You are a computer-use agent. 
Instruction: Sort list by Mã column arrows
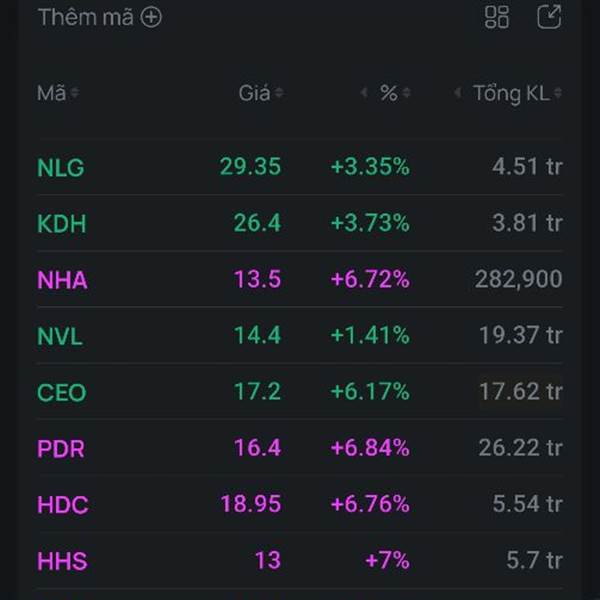pyautogui.click(x=74, y=93)
